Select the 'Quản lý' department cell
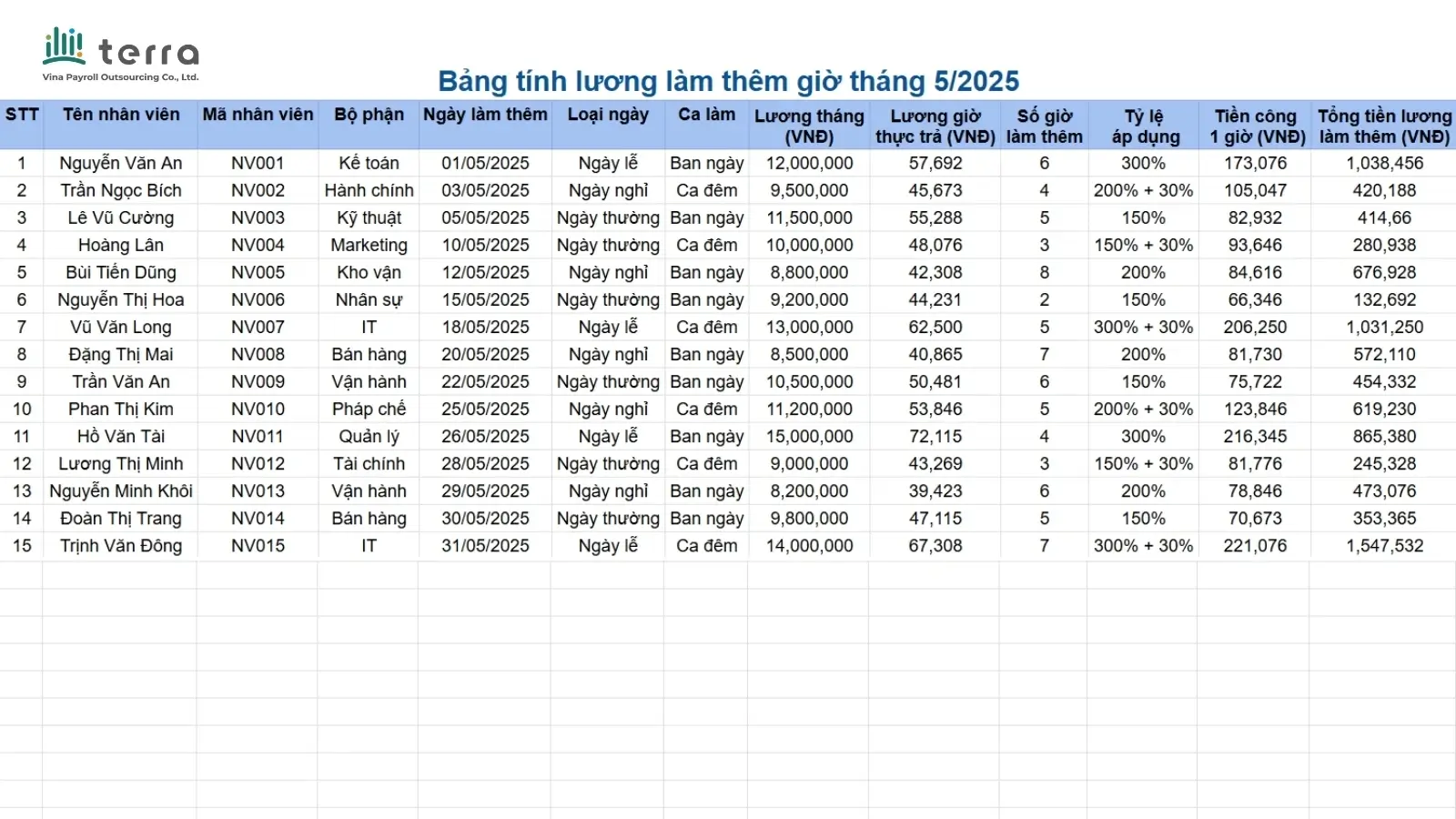The width and height of the screenshot is (1456, 819). point(369,436)
